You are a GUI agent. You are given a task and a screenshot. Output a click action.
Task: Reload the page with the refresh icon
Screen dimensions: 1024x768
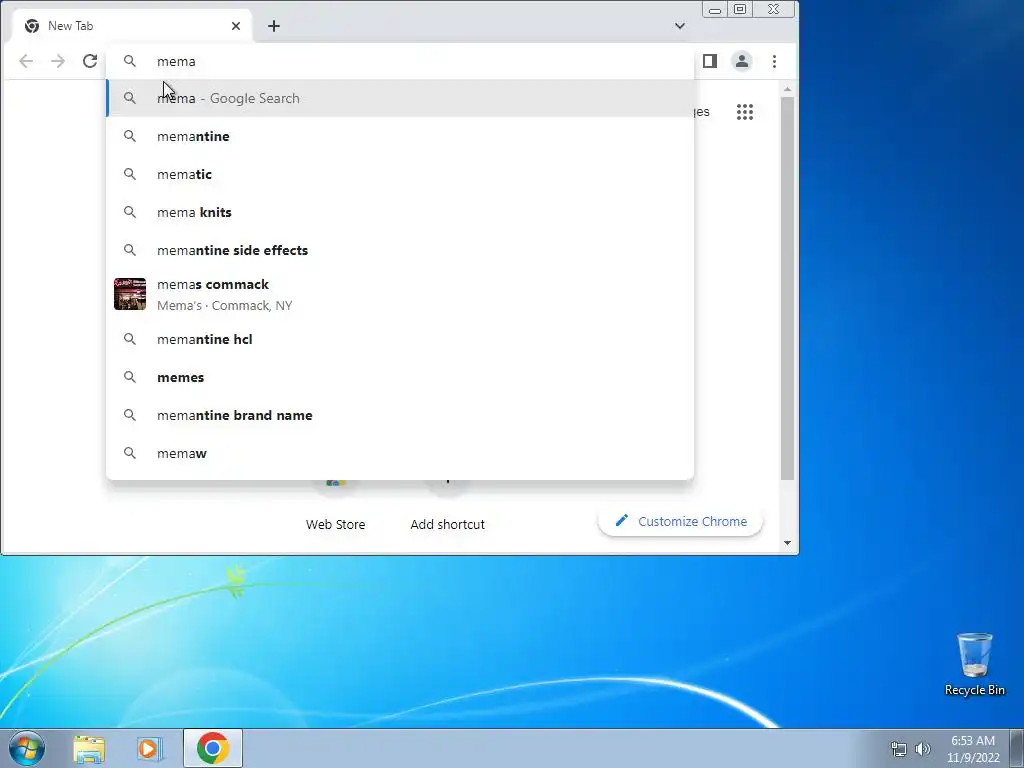[x=90, y=61]
